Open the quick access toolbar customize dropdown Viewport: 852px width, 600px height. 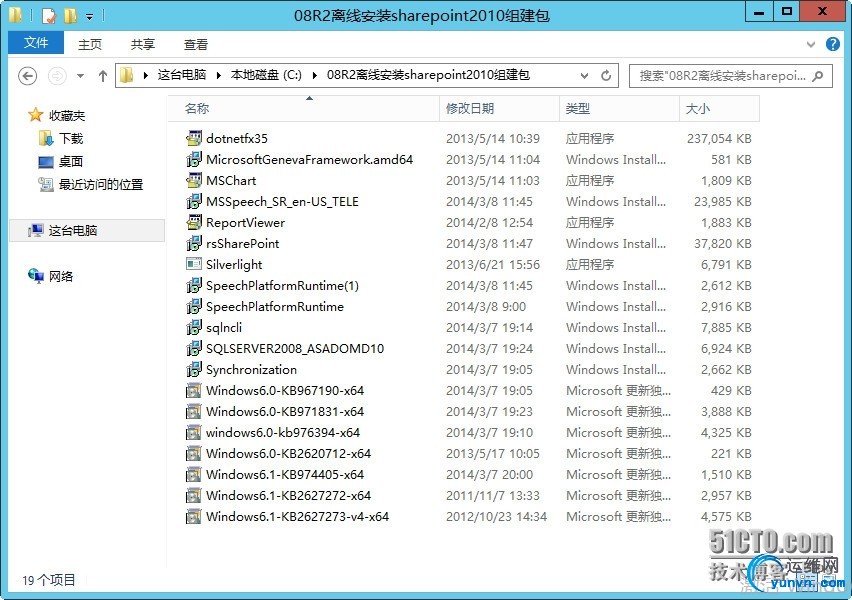[x=90, y=17]
